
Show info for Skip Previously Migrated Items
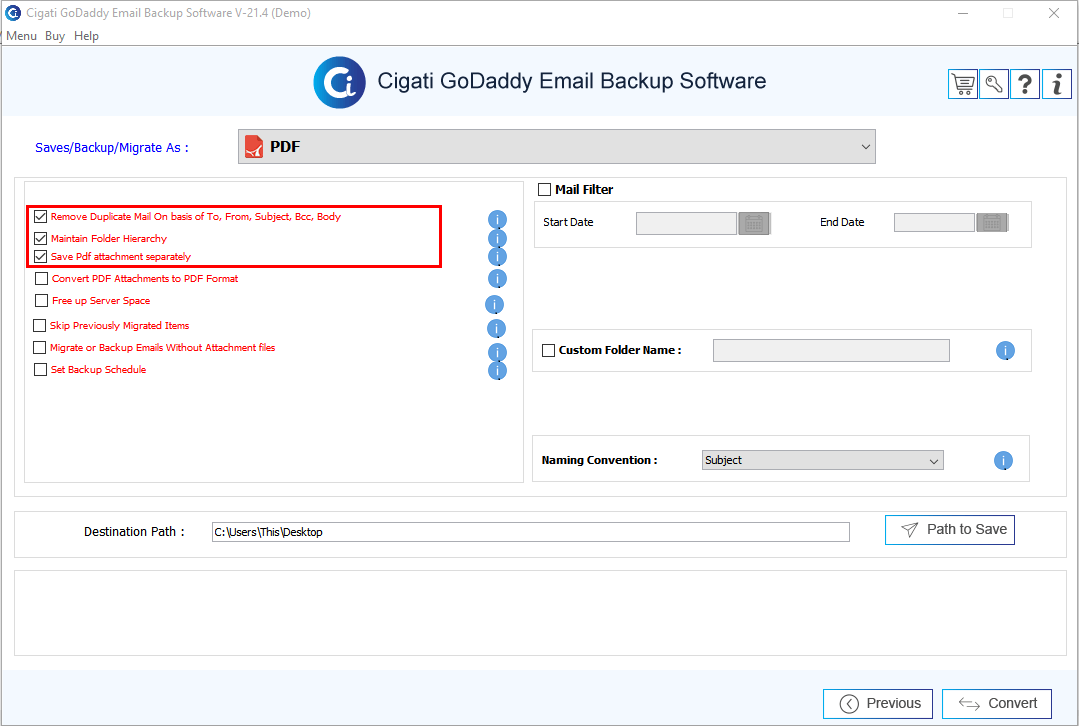point(496,328)
